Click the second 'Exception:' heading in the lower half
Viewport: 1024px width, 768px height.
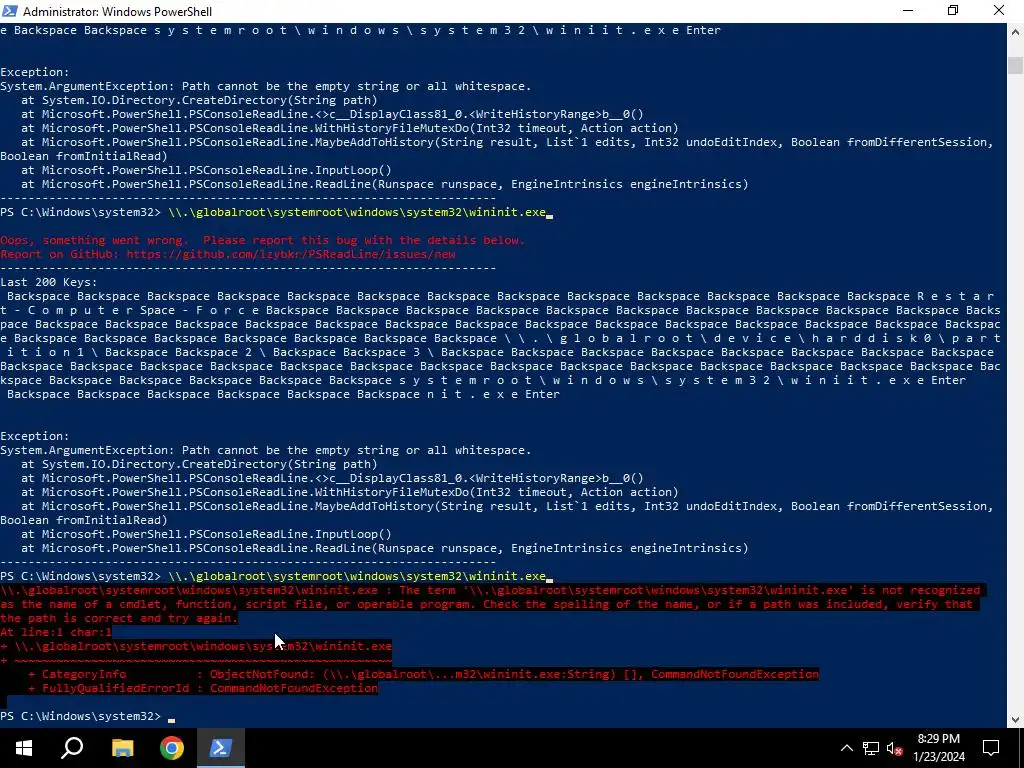pos(35,436)
